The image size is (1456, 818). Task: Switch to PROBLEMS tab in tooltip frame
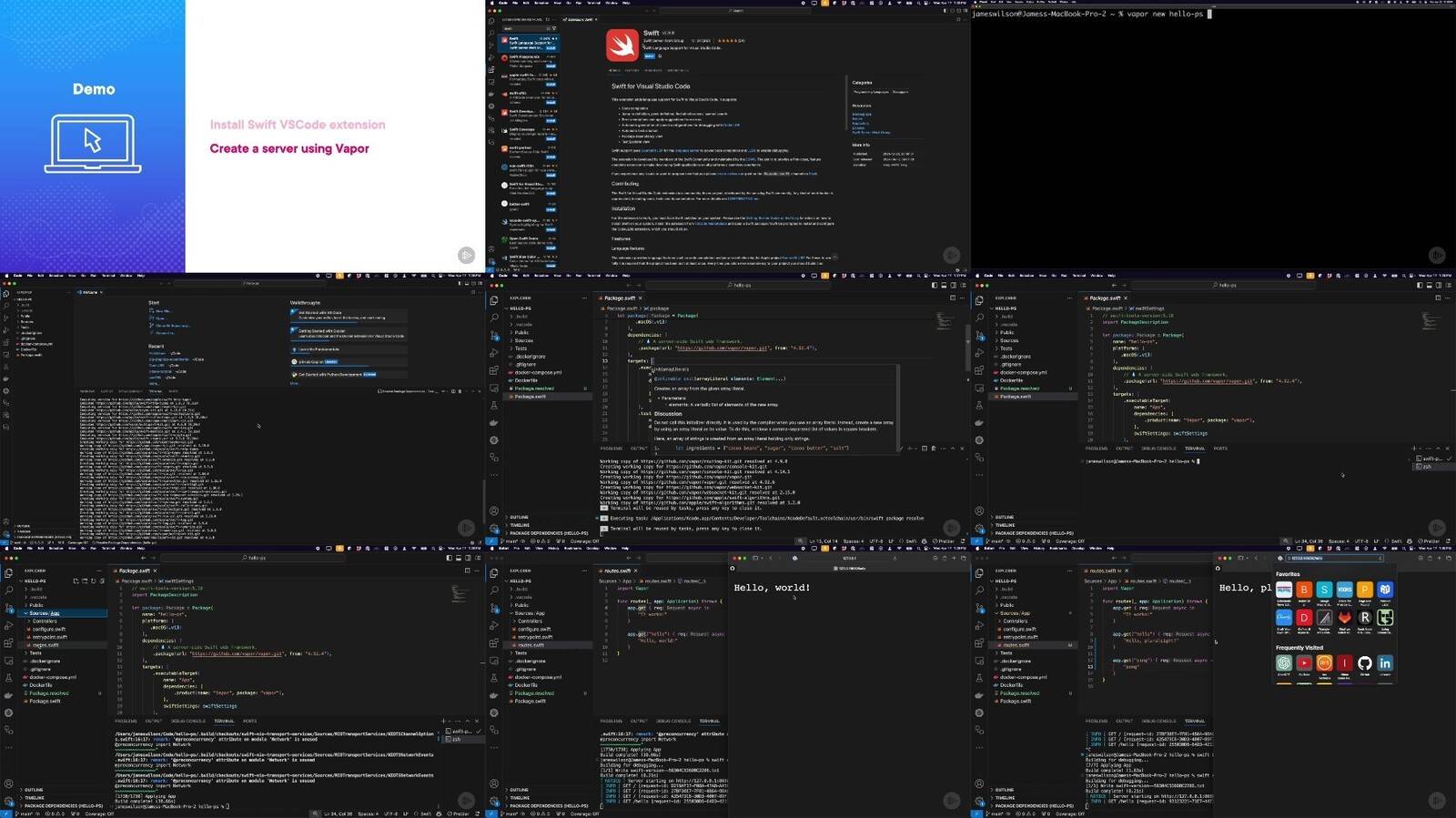click(x=611, y=449)
